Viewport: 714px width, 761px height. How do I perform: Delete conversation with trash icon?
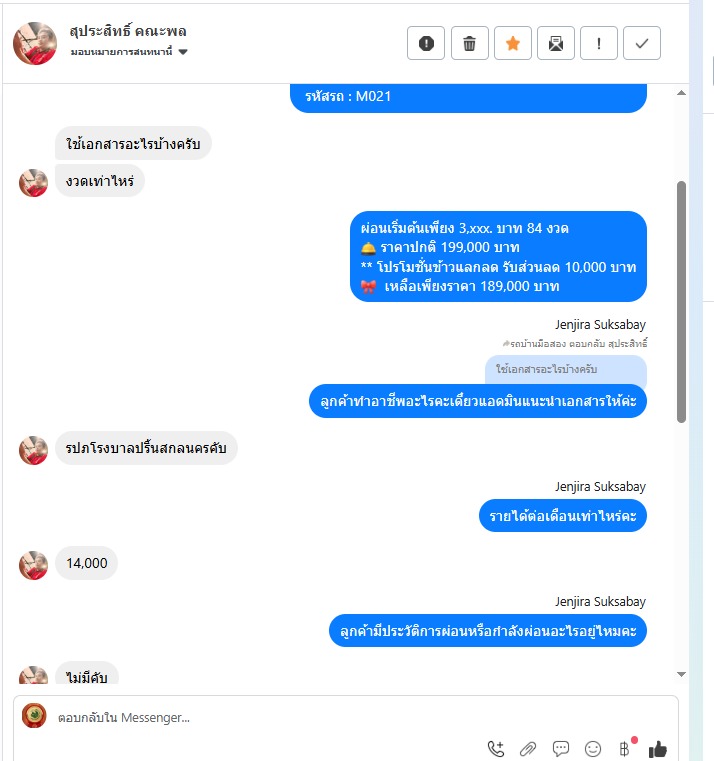coord(469,43)
